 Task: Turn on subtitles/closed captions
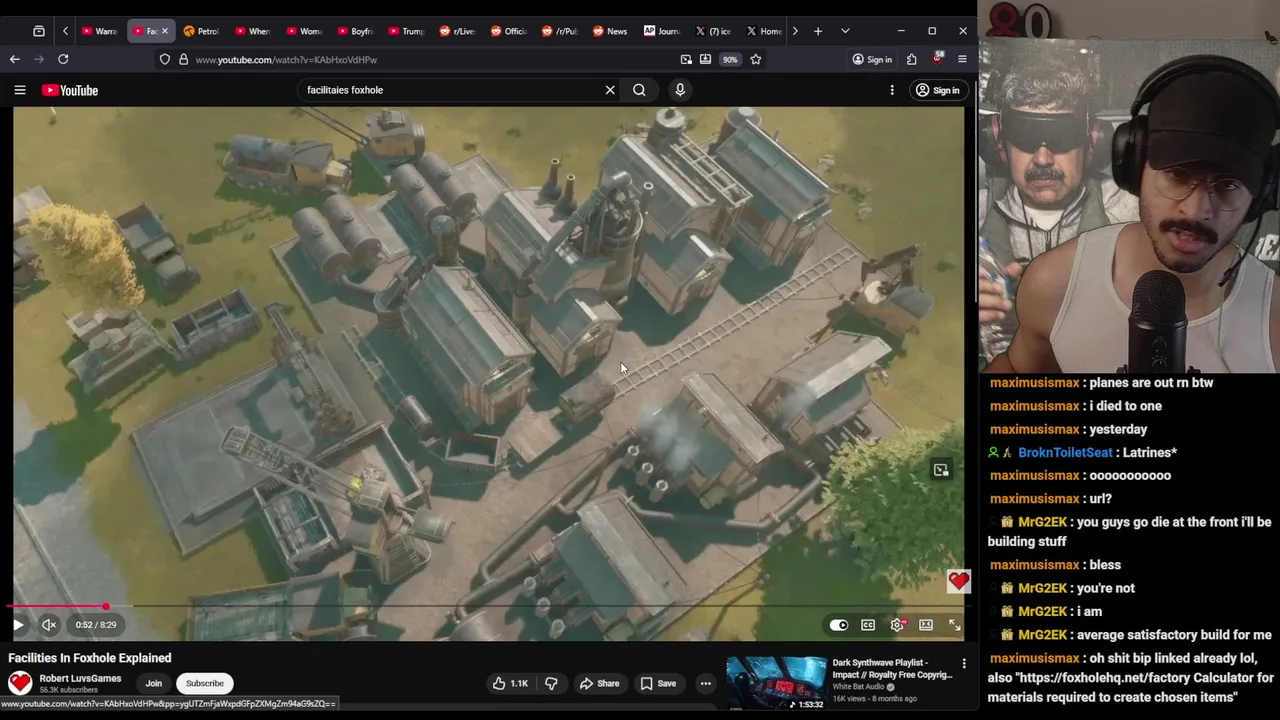(868, 625)
